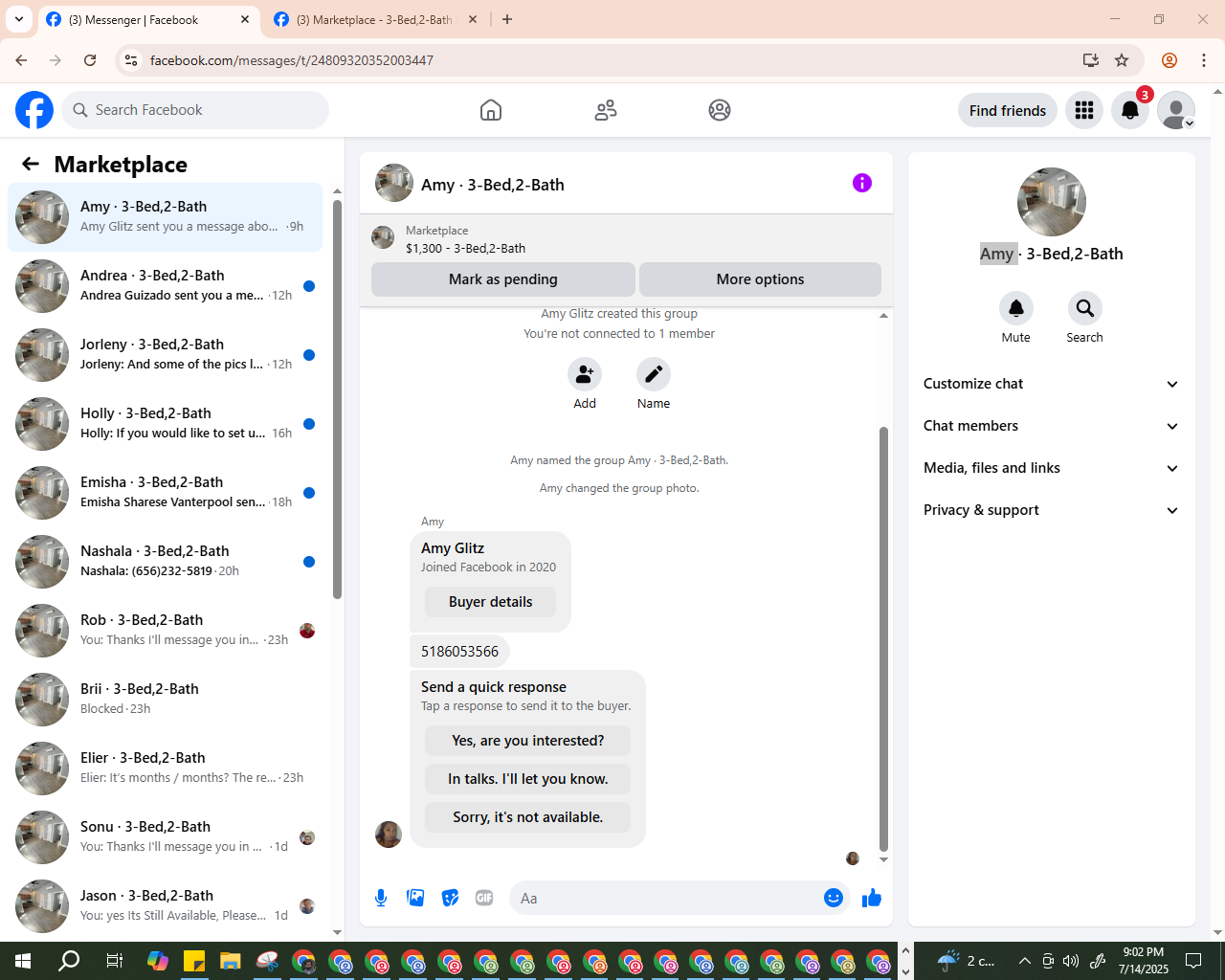Open the Groups icon in top navigation

coord(720,110)
